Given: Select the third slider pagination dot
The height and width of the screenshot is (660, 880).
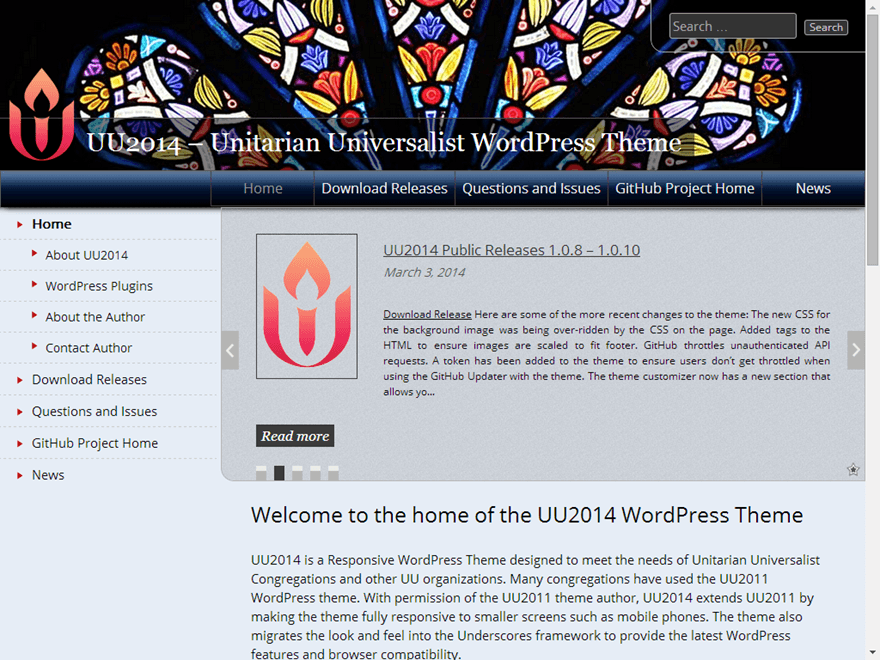Looking at the screenshot, I should click(297, 473).
